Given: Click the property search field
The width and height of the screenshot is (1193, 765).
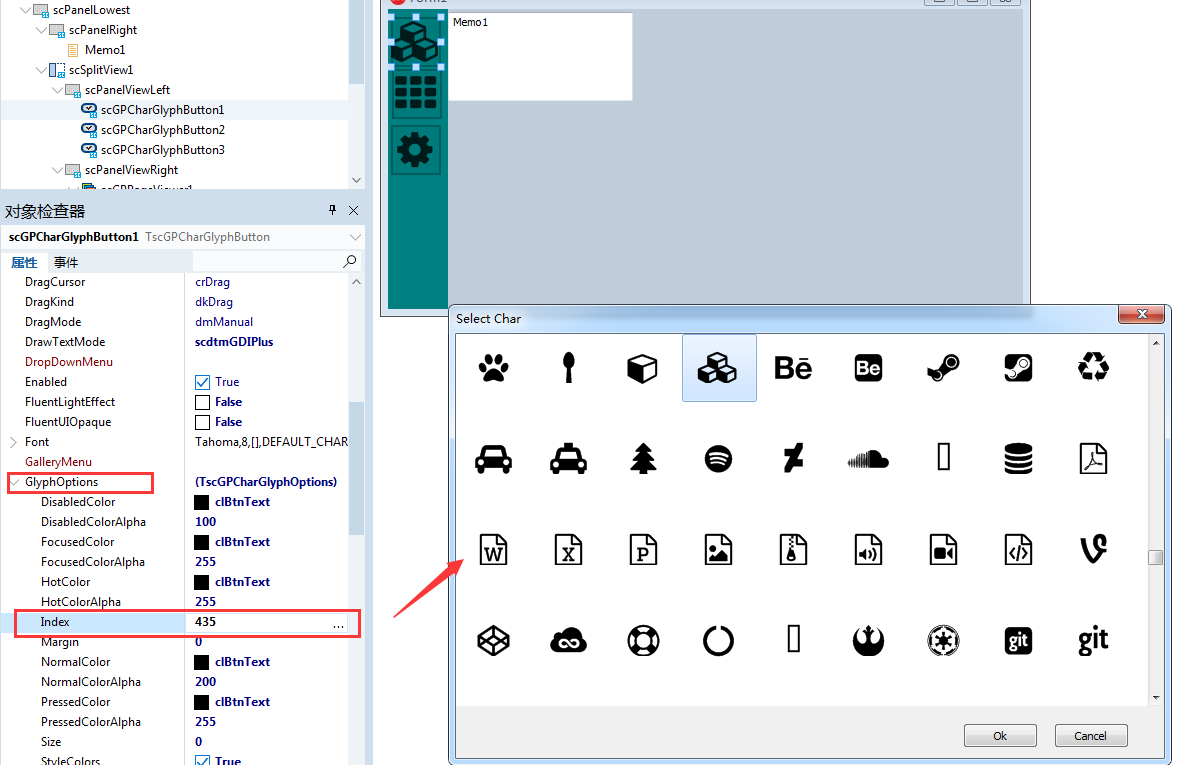Looking at the screenshot, I should tap(275, 261).
